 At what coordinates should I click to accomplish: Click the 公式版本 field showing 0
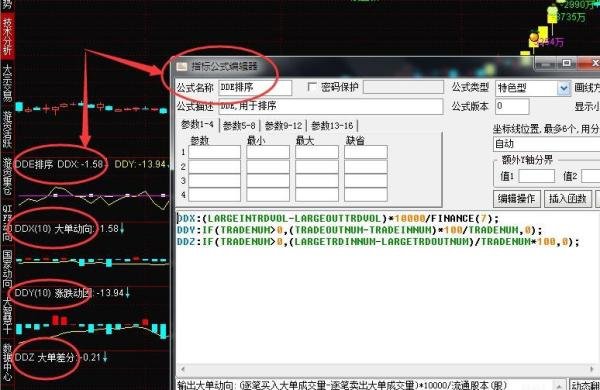pos(512,106)
